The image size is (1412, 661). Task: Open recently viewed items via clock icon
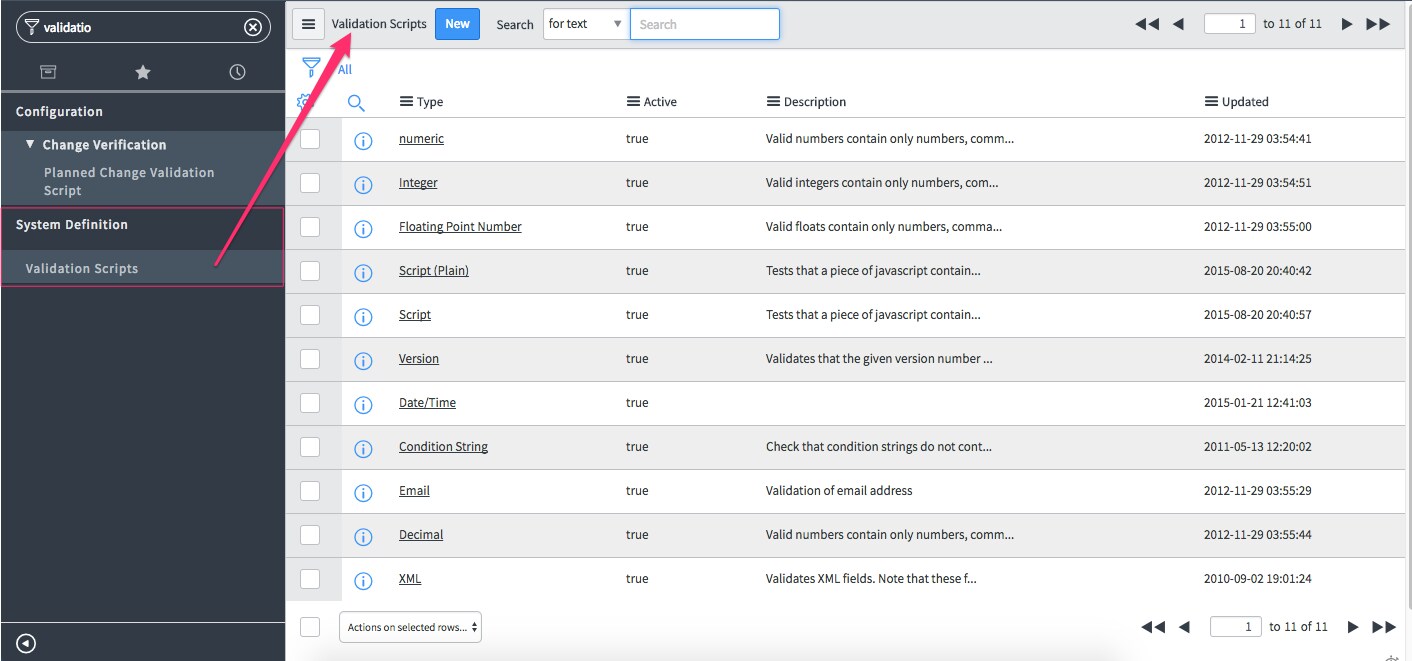point(236,72)
